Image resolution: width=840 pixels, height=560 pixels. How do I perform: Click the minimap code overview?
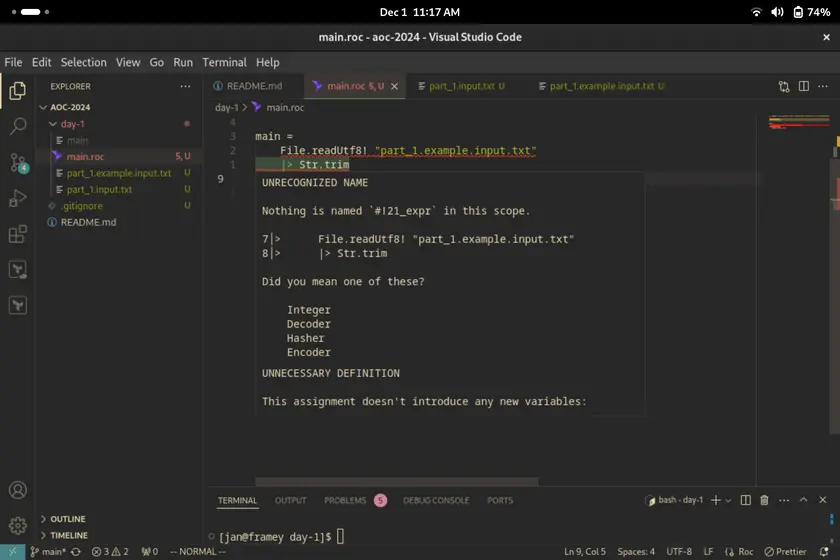[x=799, y=122]
